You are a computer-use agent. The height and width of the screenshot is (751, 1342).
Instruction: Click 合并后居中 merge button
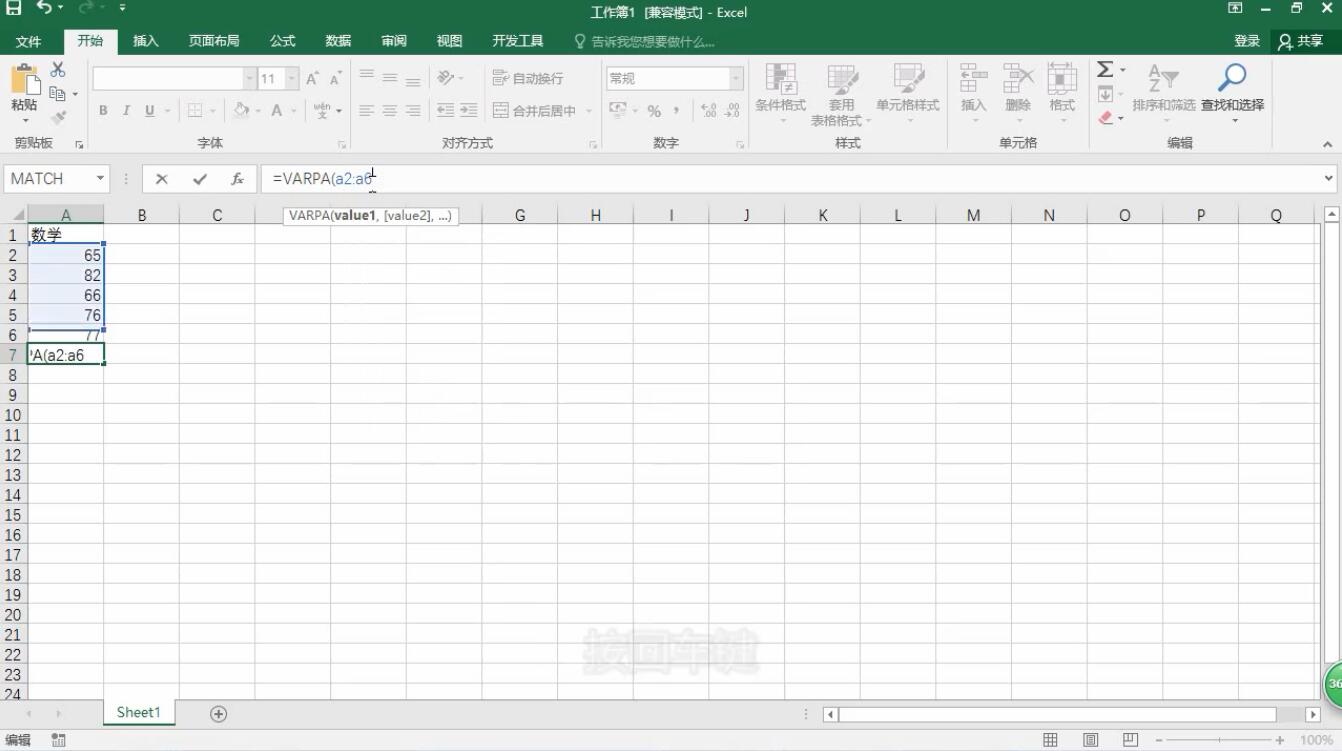click(535, 111)
